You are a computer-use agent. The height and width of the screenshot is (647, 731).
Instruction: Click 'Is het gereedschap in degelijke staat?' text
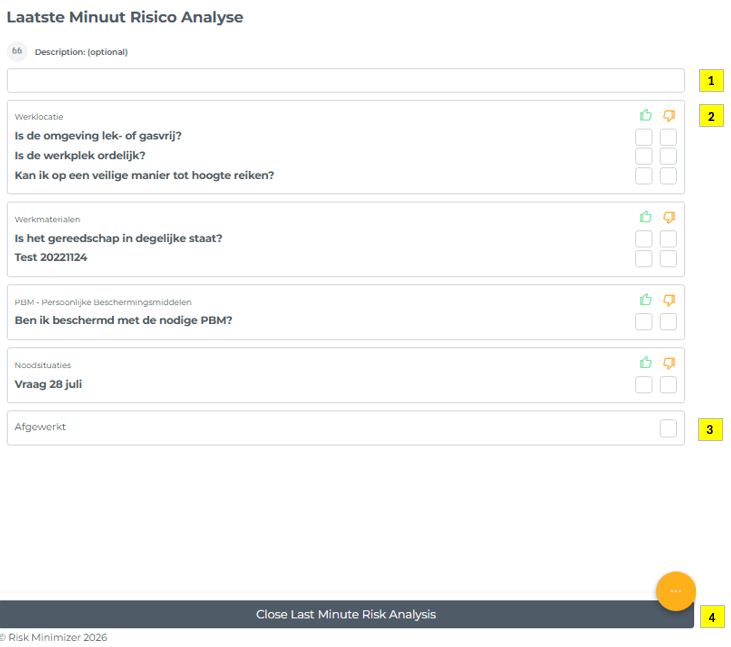tap(118, 238)
